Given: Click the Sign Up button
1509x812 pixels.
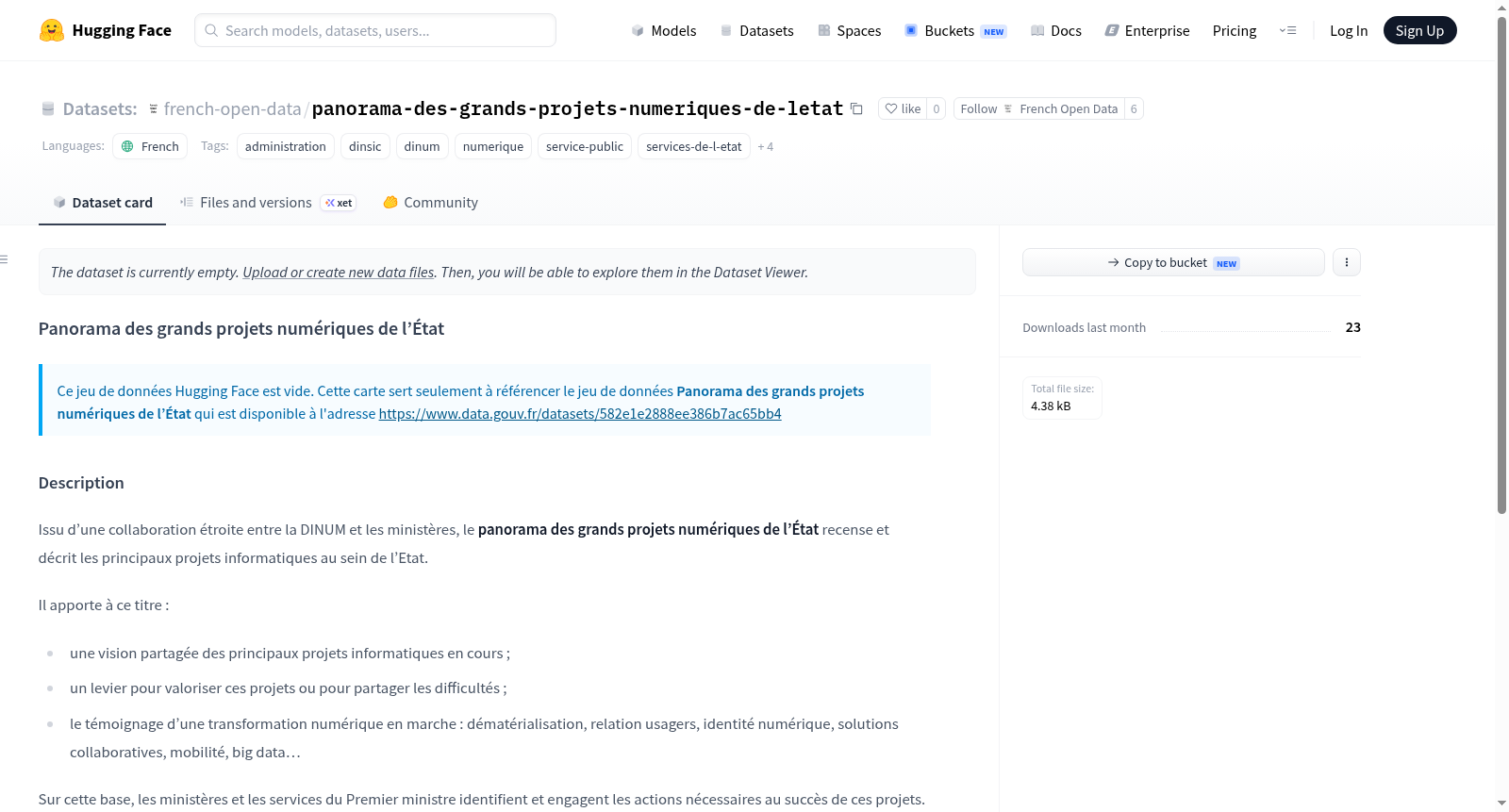Looking at the screenshot, I should 1419,30.
